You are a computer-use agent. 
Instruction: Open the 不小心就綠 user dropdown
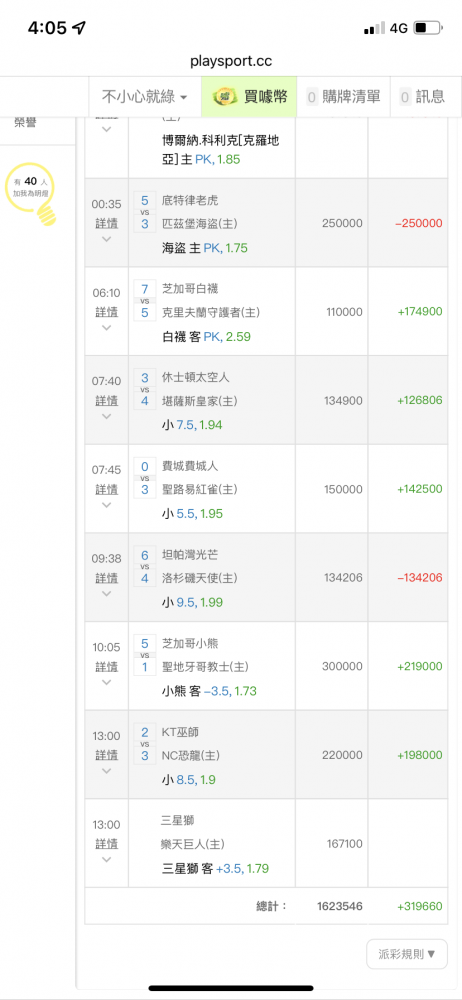pyautogui.click(x=145, y=97)
